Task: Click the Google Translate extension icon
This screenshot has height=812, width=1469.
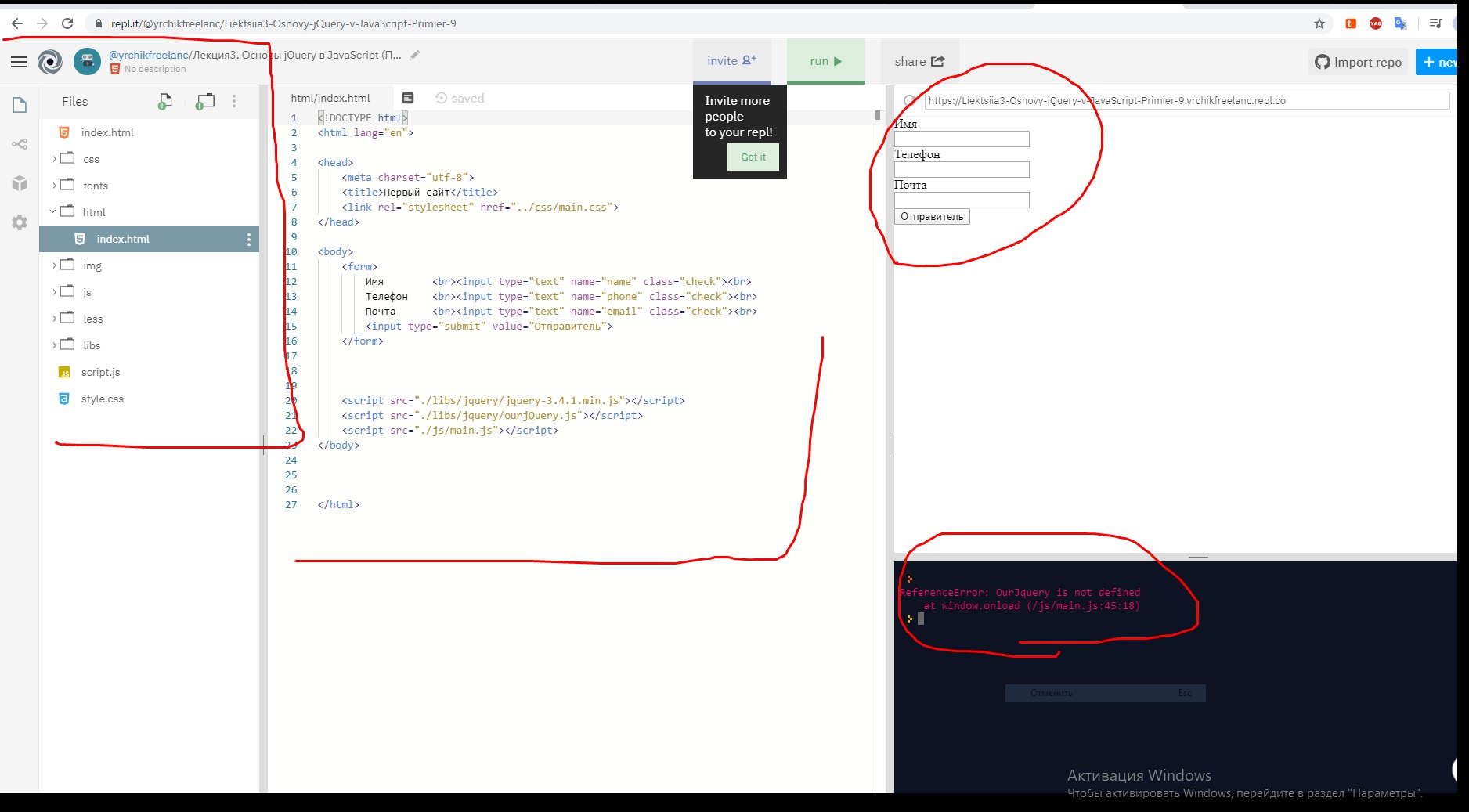Action: (x=1401, y=23)
